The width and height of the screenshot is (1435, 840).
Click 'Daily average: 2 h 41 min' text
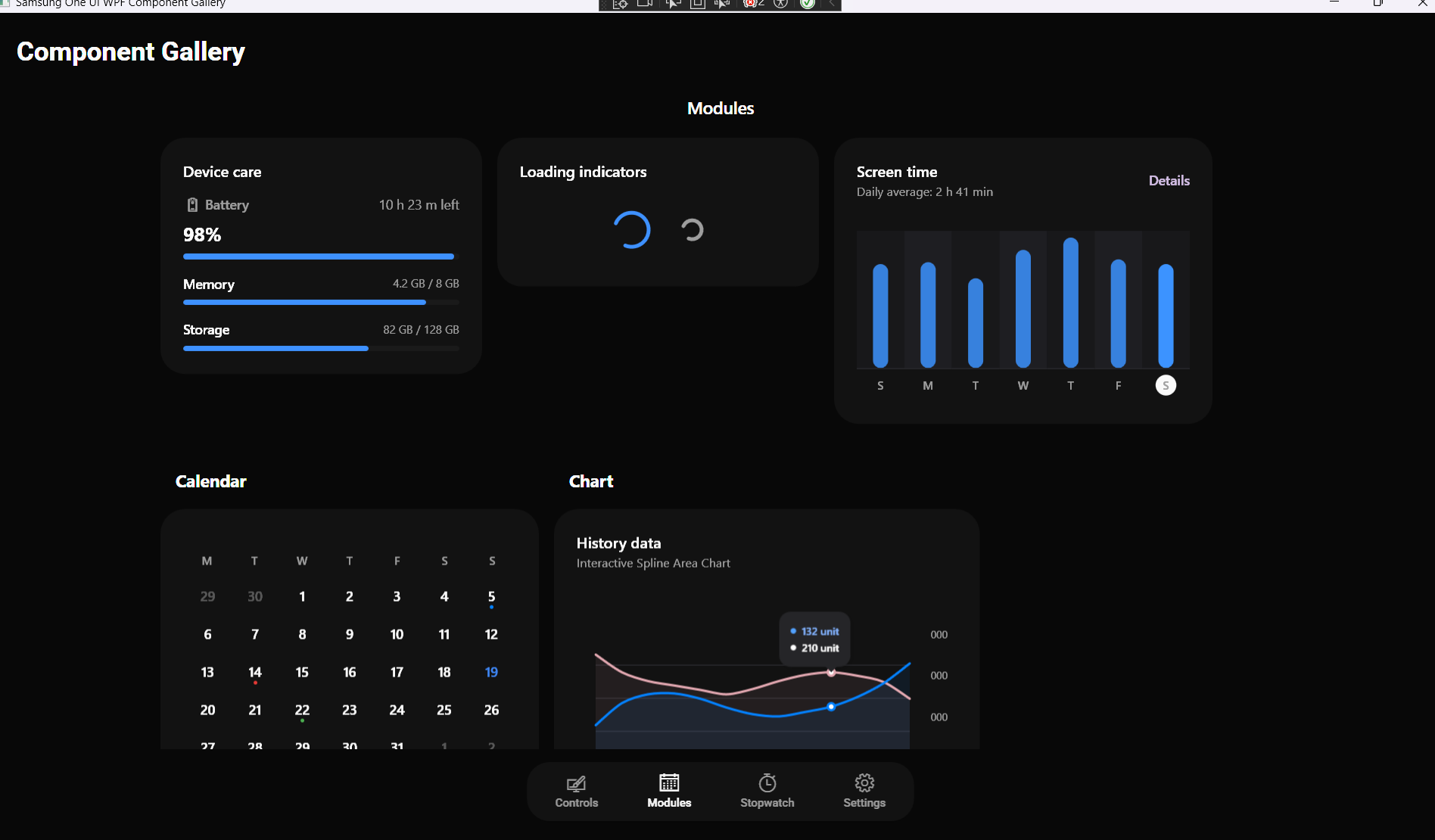click(x=924, y=192)
